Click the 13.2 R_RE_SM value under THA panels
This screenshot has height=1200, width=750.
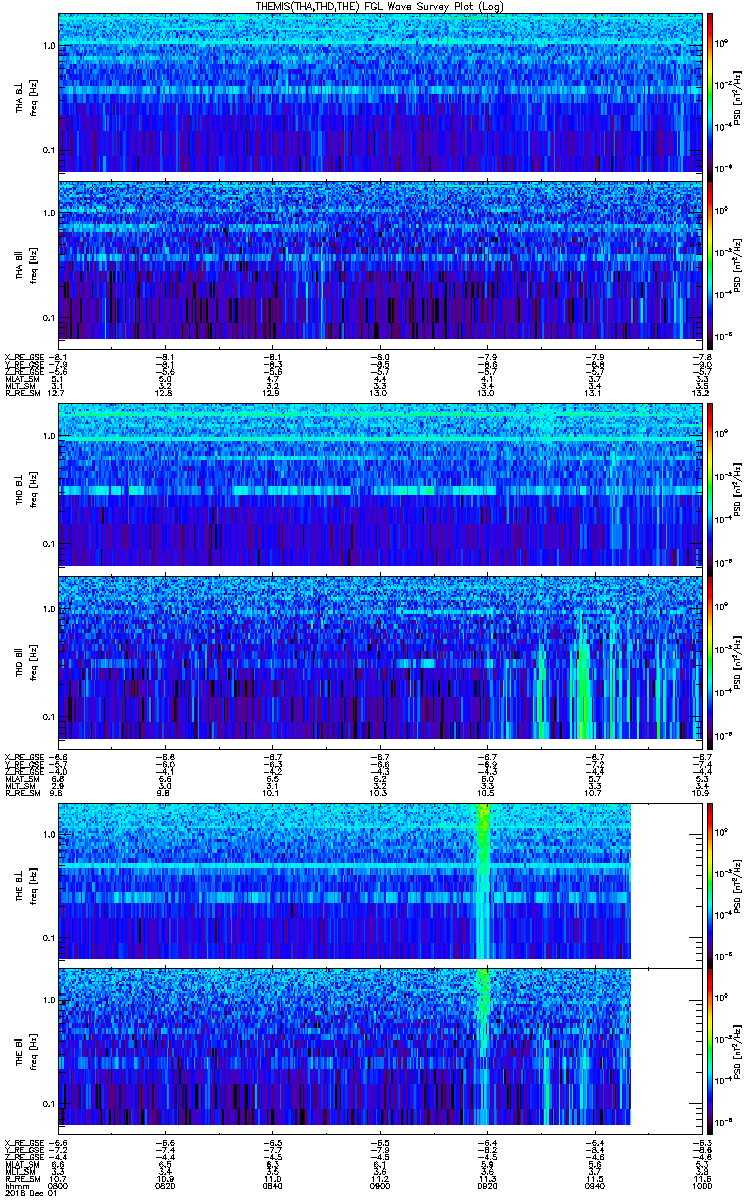(x=699, y=394)
